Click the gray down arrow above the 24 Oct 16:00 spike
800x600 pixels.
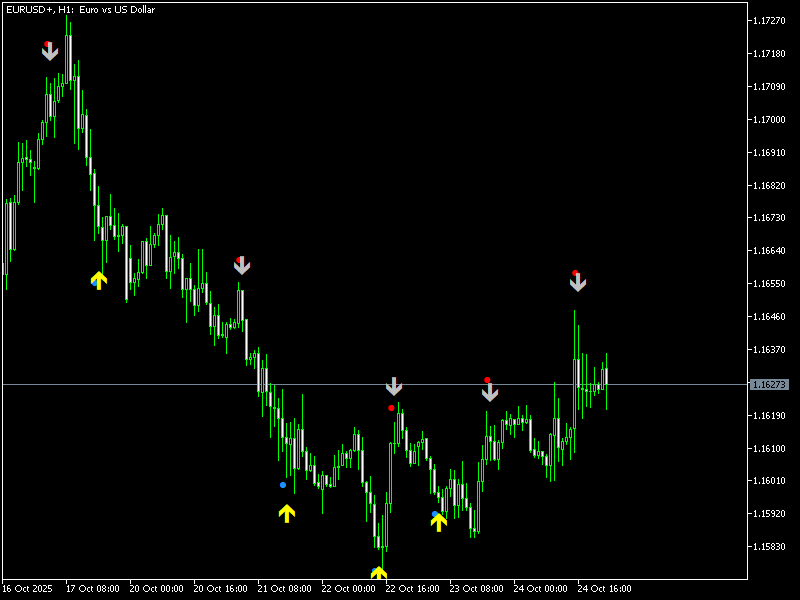pos(578,283)
